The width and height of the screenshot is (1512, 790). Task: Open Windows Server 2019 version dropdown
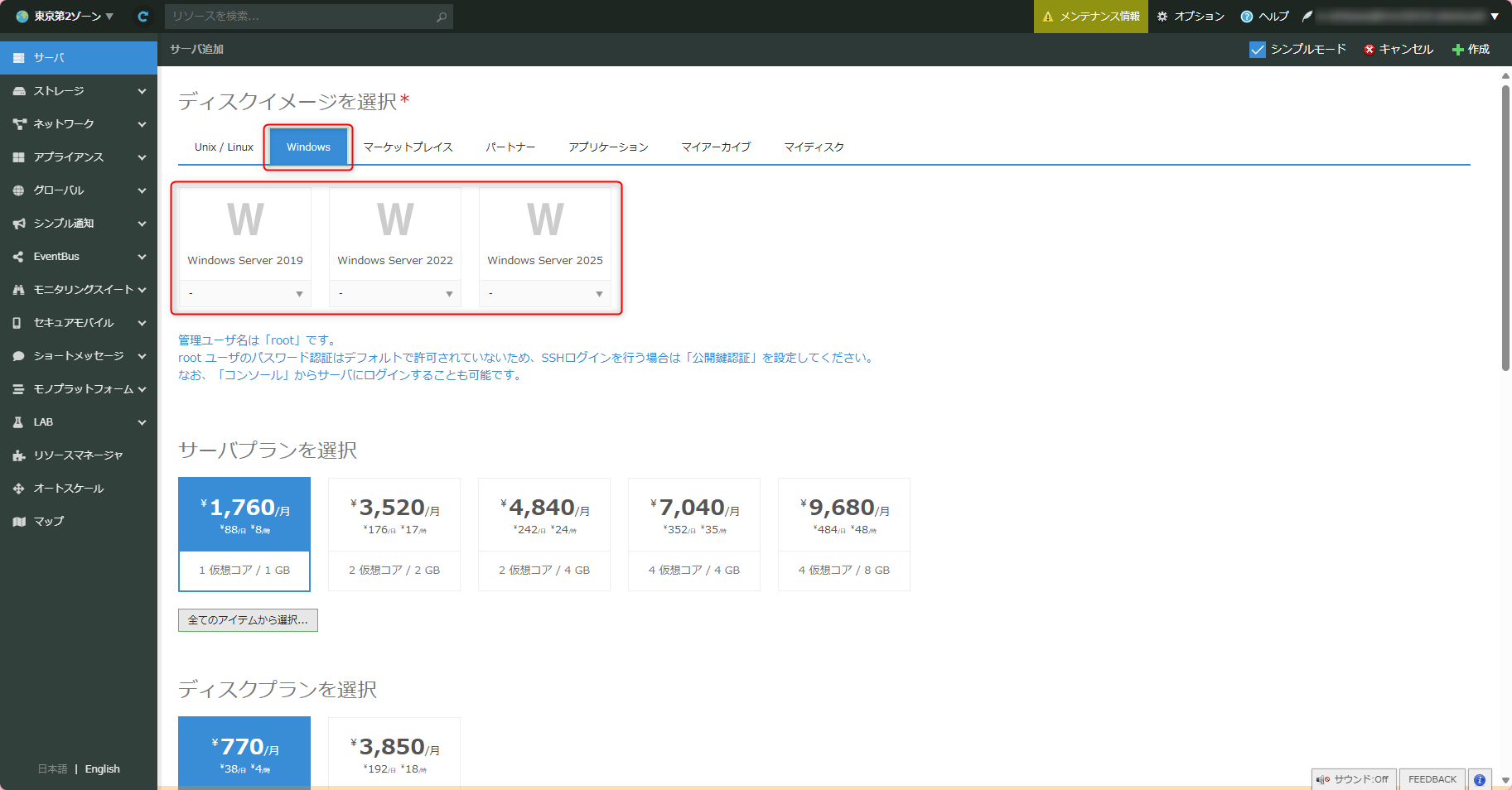pos(245,294)
